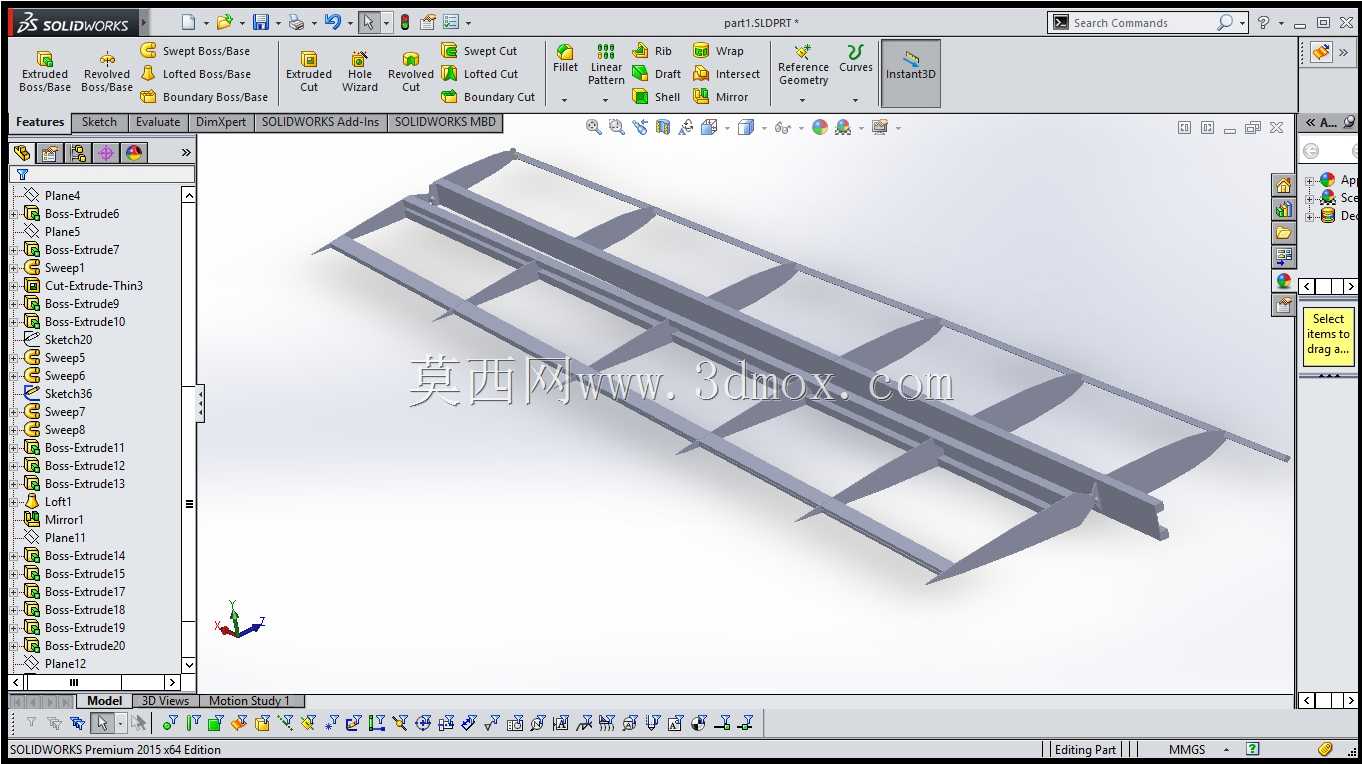Click the feature tree scroll down arrow
Image resolution: width=1362 pixels, height=764 pixels.
[x=189, y=664]
